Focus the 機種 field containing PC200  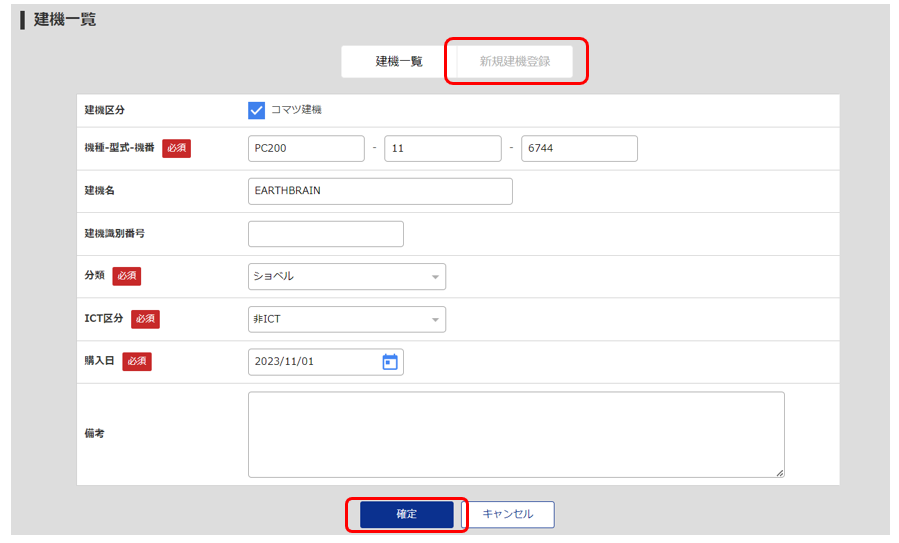pos(306,149)
